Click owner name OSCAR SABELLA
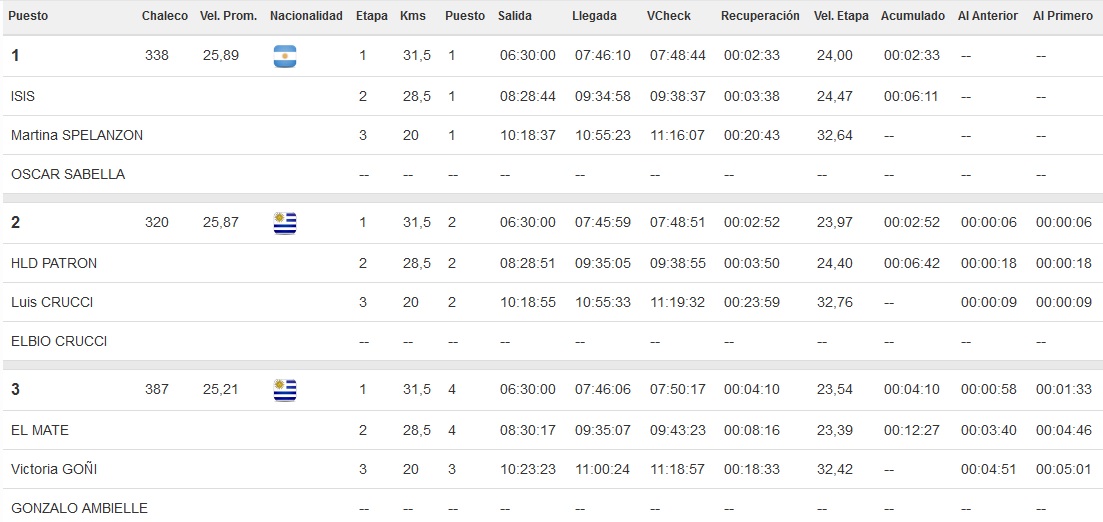Image resolution: width=1103 pixels, height=522 pixels. [68, 174]
